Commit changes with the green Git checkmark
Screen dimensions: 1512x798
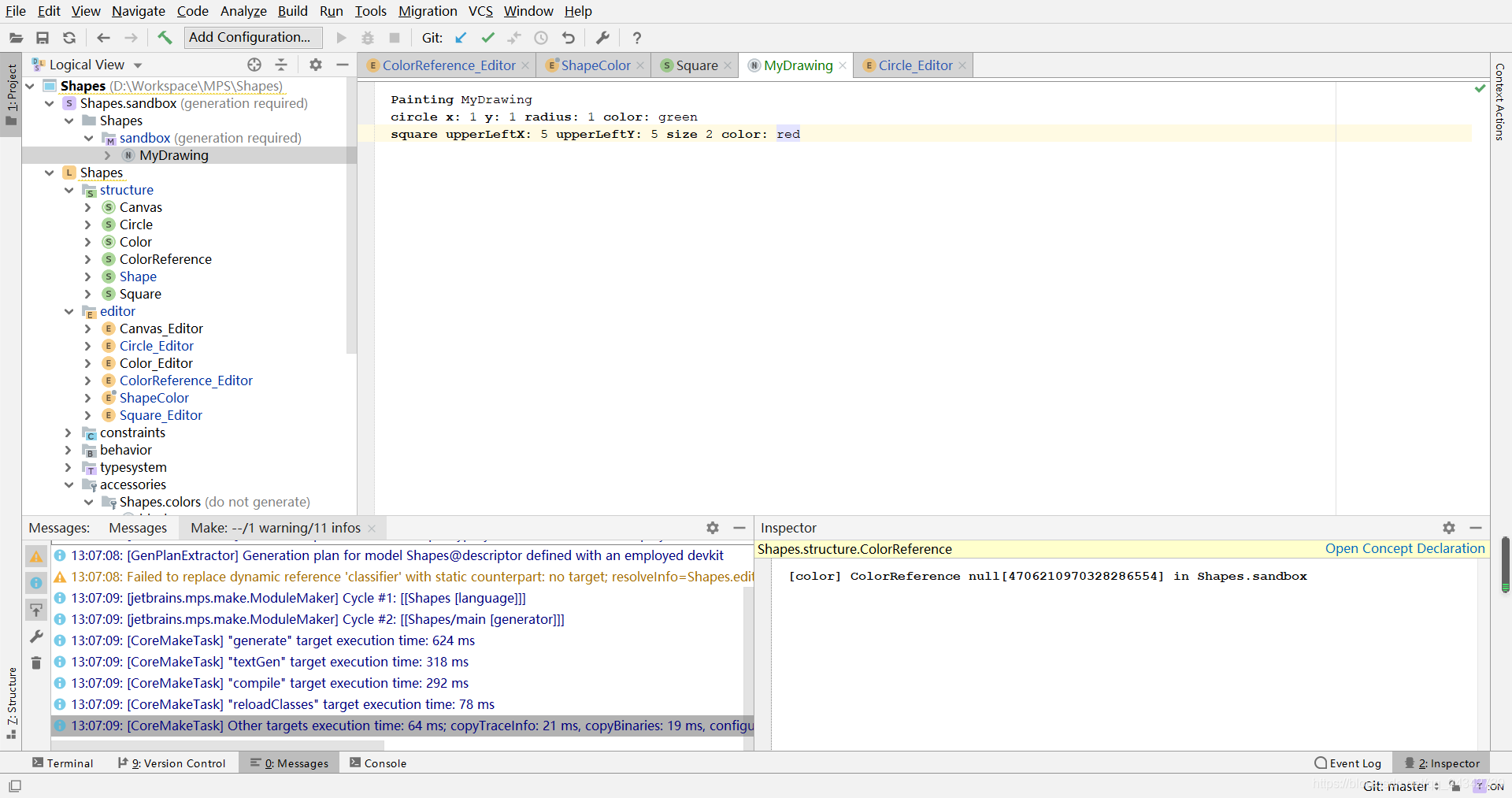(x=488, y=38)
